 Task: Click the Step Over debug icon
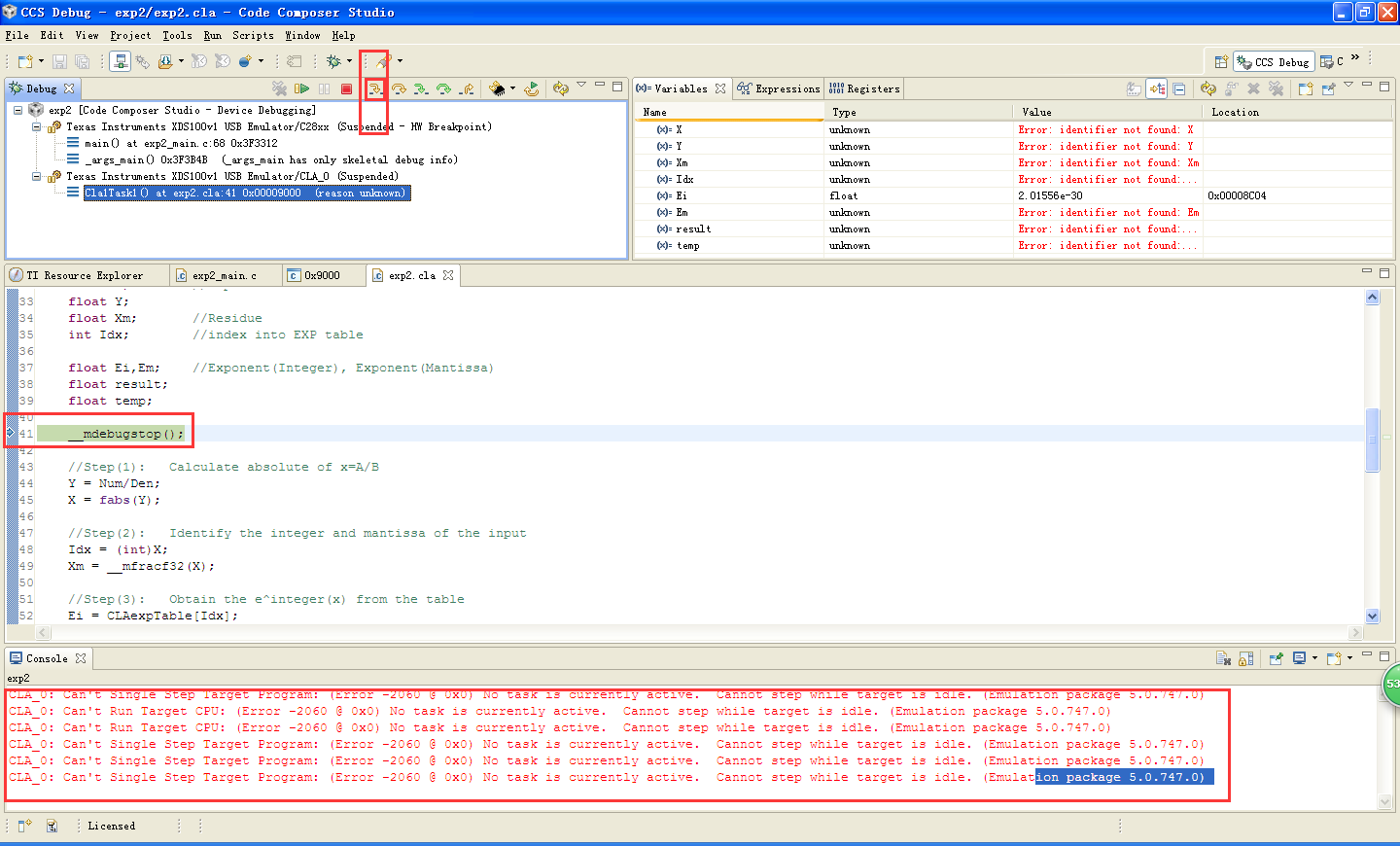398,88
